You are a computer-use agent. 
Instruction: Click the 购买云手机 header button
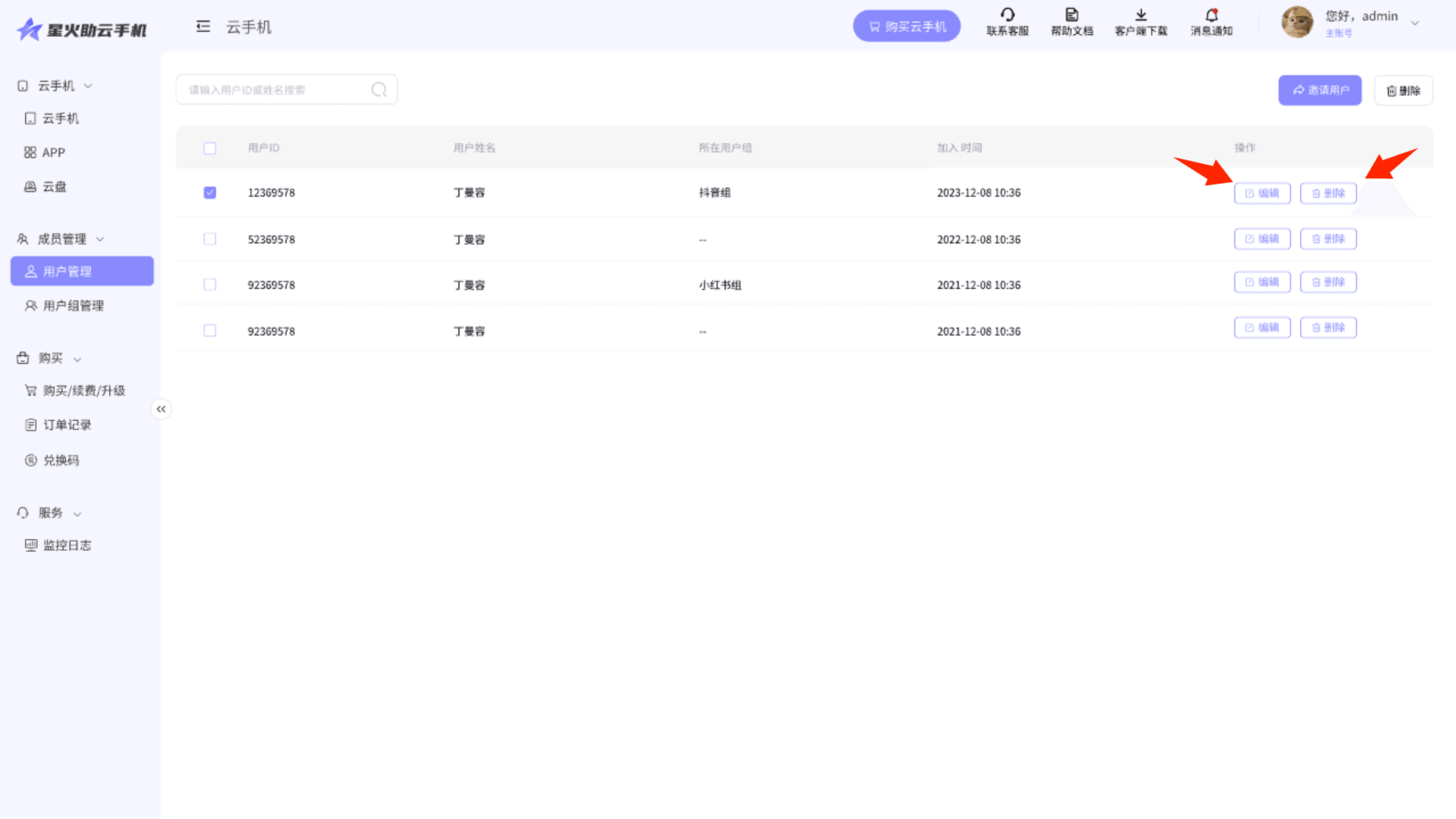click(x=907, y=27)
